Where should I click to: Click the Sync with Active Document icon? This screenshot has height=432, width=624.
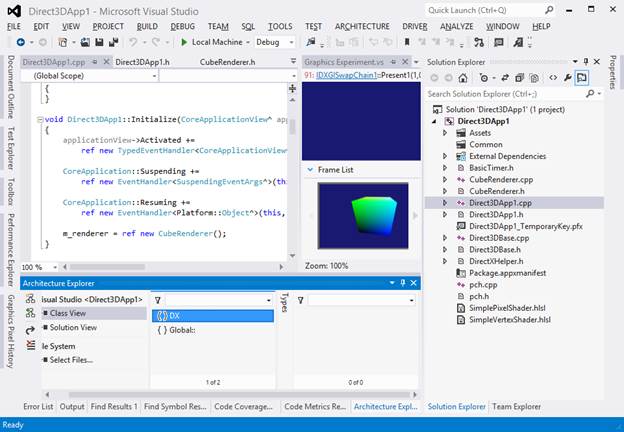coord(505,78)
